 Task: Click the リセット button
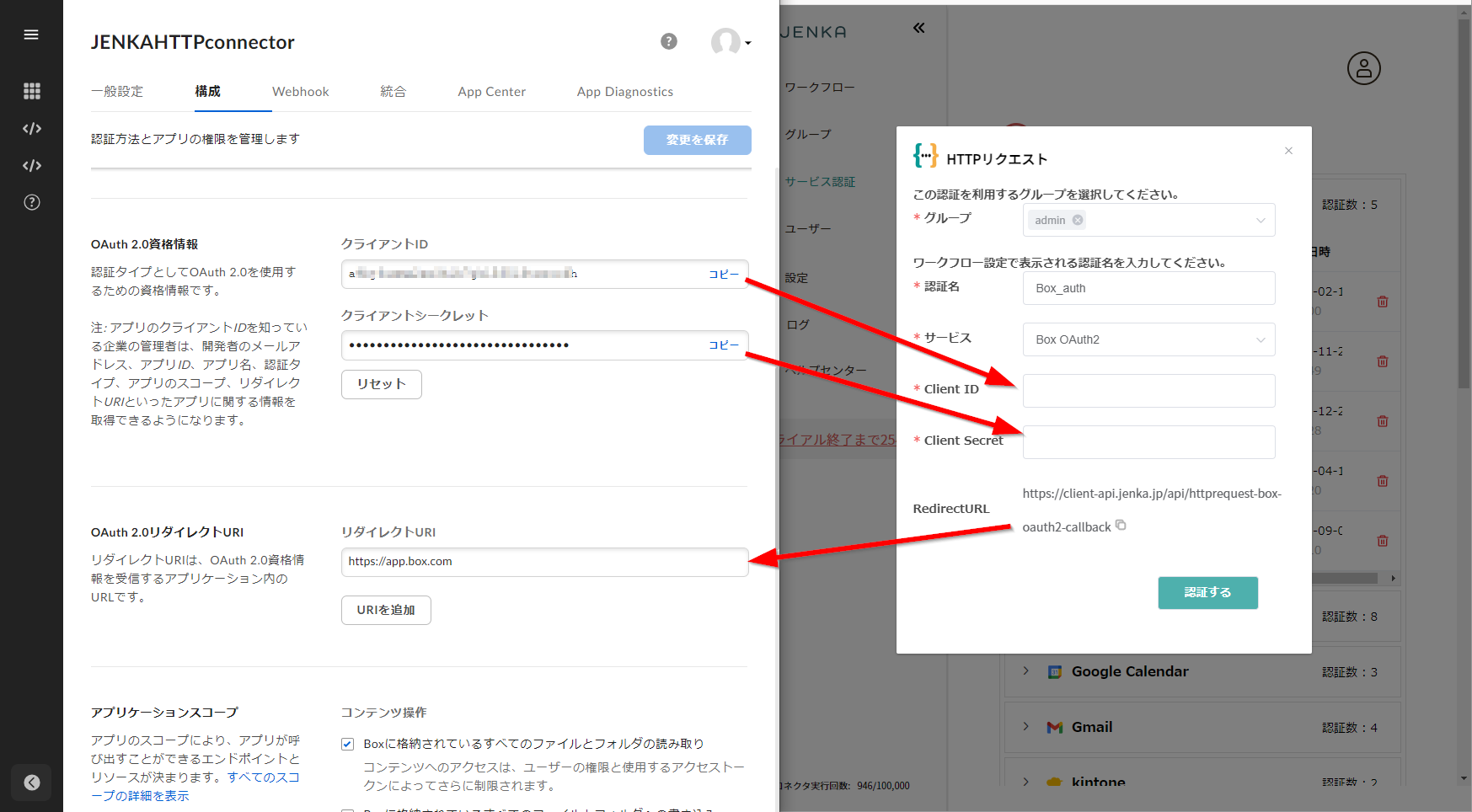[x=381, y=384]
